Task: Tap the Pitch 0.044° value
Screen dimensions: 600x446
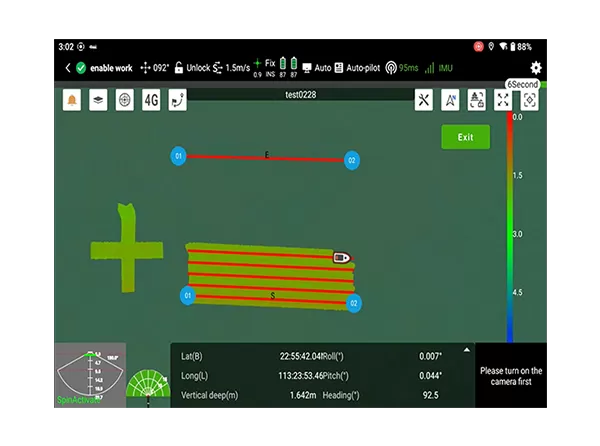Action: click(430, 376)
